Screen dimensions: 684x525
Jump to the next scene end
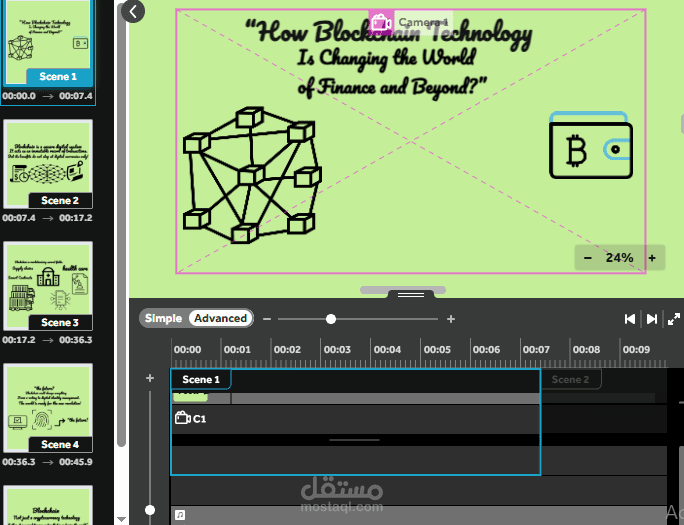click(x=652, y=319)
